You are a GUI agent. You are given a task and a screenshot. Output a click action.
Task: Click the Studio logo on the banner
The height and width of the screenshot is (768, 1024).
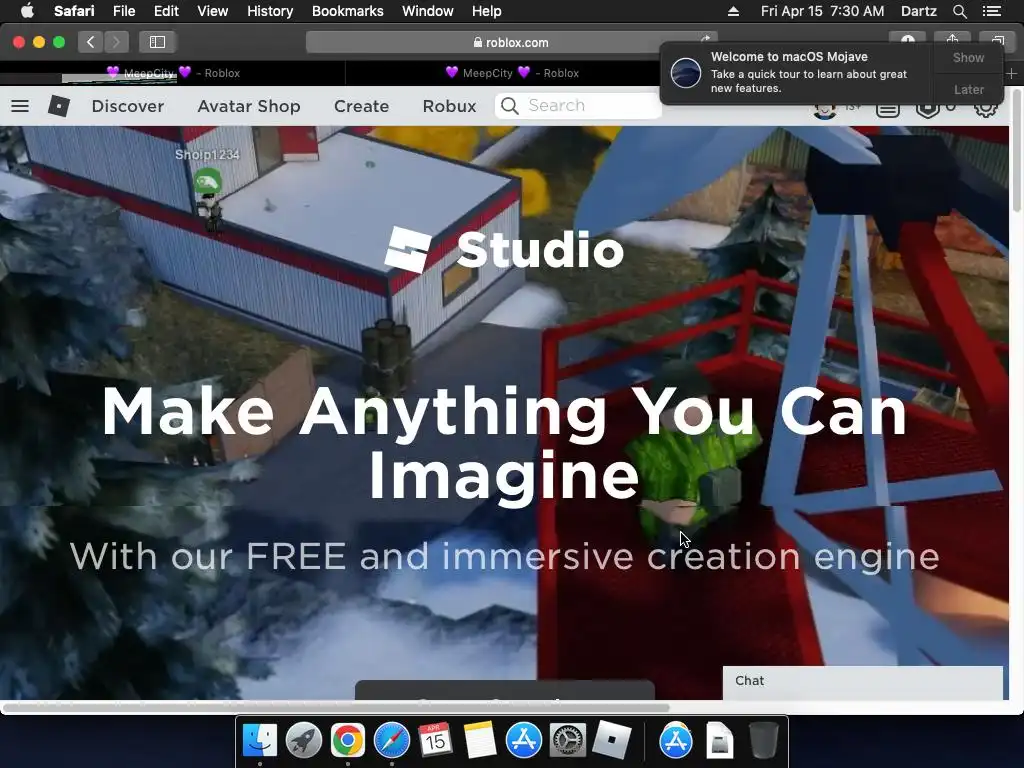click(x=504, y=249)
